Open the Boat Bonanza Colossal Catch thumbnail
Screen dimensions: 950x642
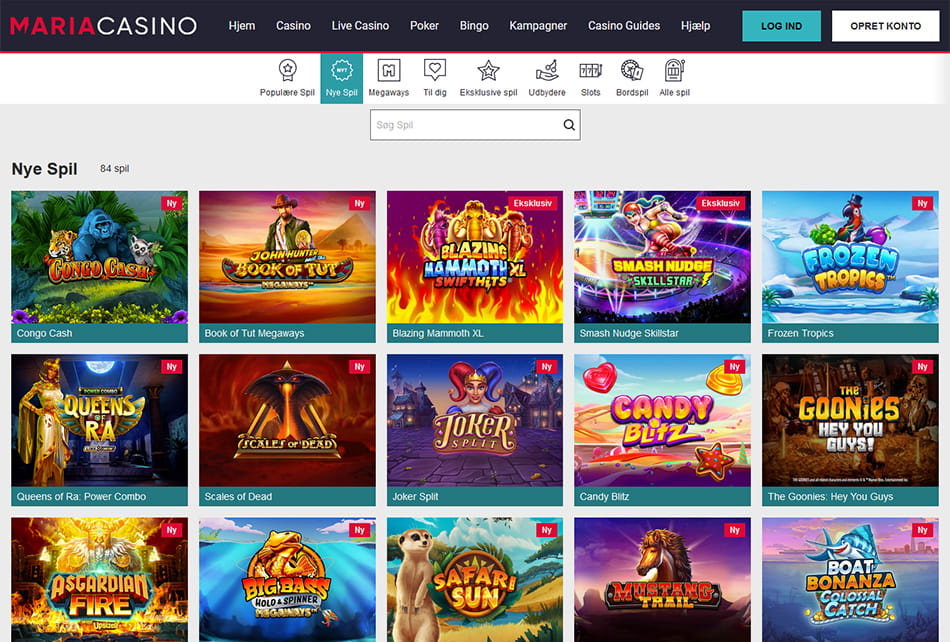850,580
